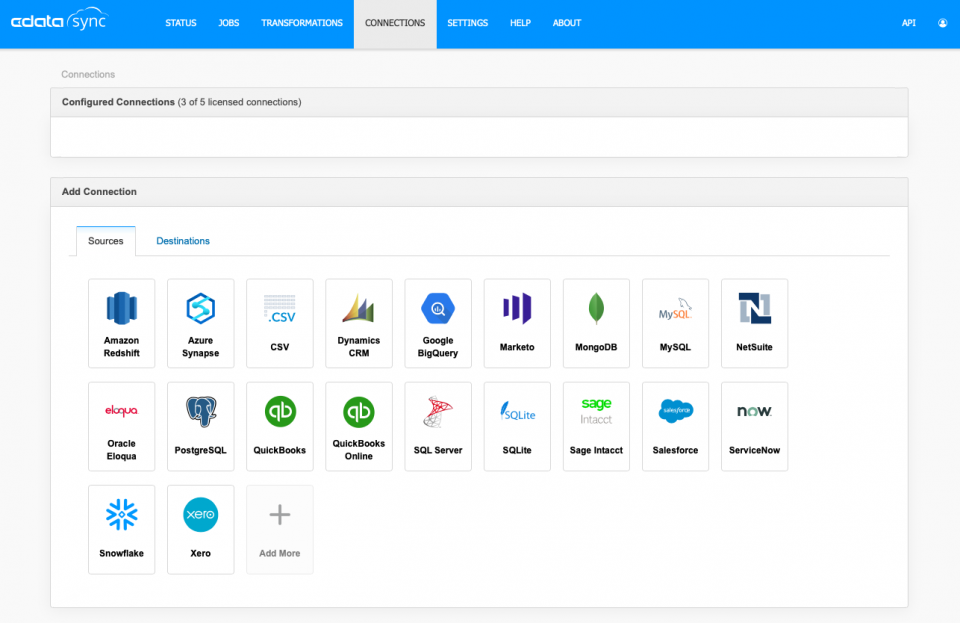Image resolution: width=960 pixels, height=623 pixels.
Task: Open the API link
Action: click(908, 23)
